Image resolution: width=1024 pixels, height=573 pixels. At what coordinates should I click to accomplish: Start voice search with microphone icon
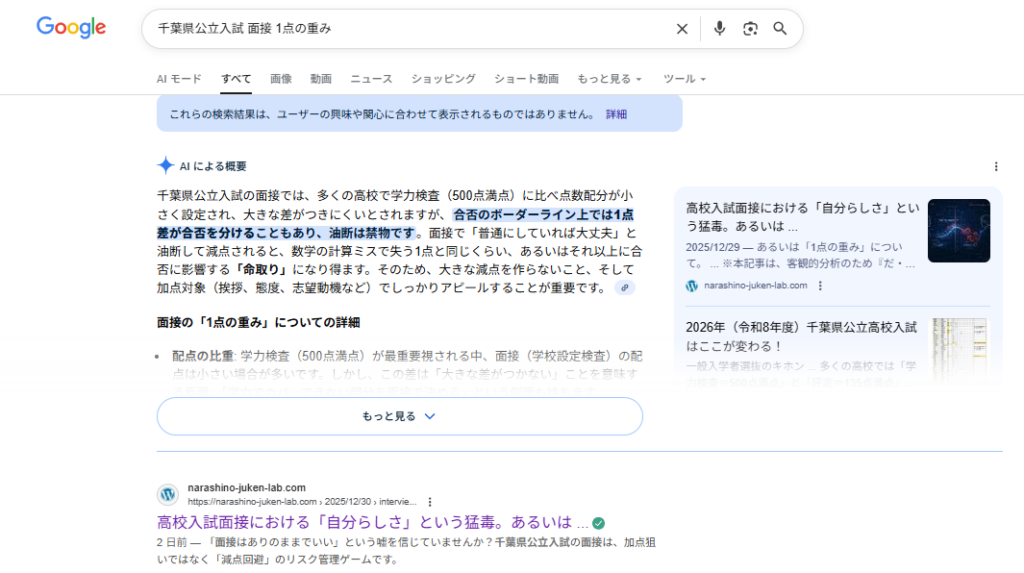point(719,29)
